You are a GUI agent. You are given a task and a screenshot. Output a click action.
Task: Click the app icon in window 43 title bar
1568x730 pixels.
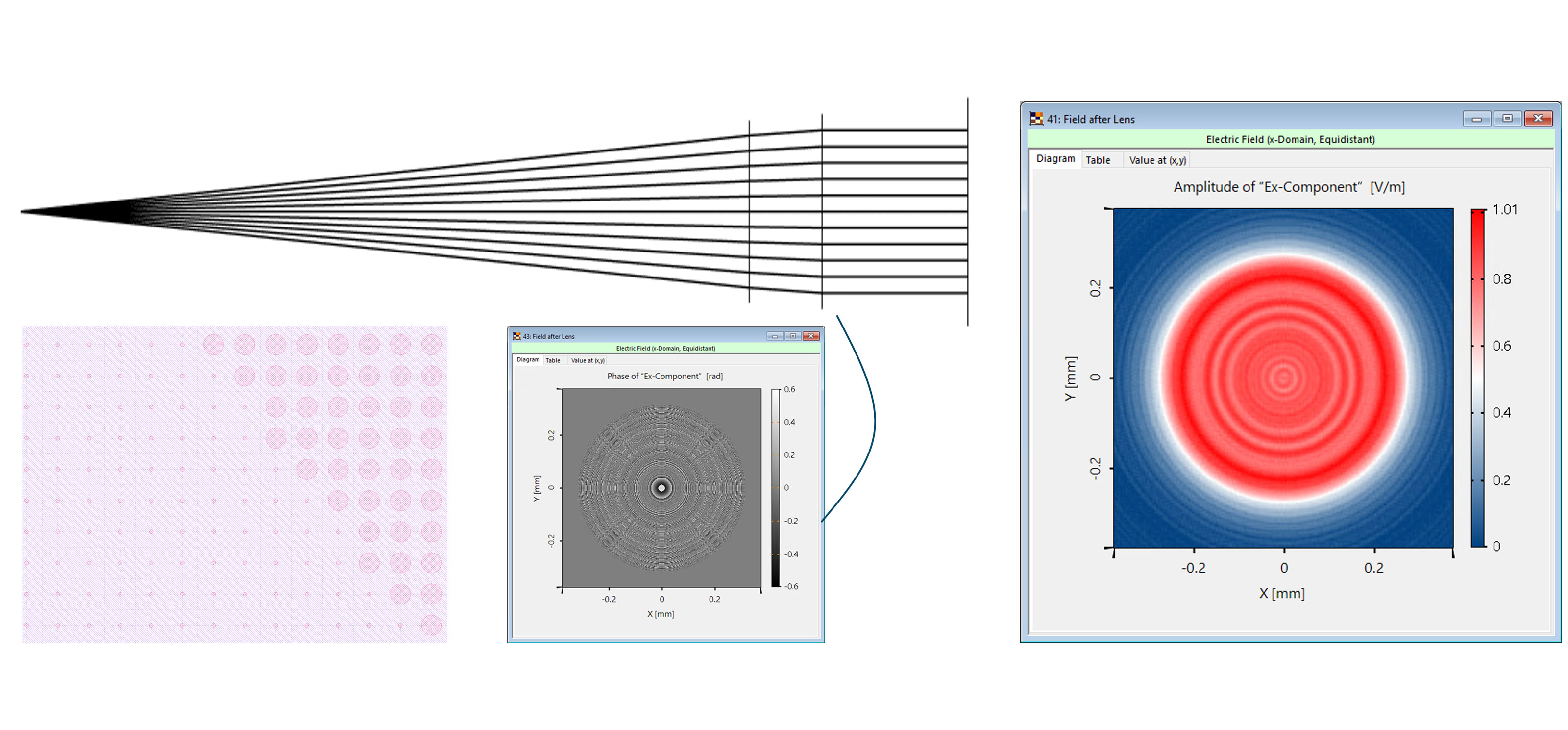(517, 336)
